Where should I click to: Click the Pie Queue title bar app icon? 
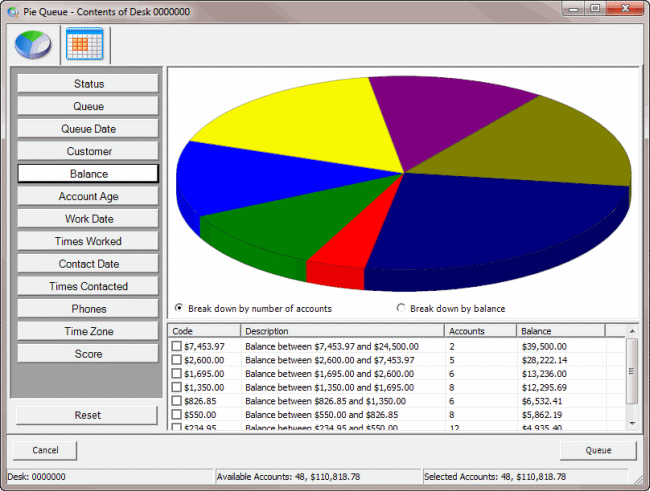point(13,12)
